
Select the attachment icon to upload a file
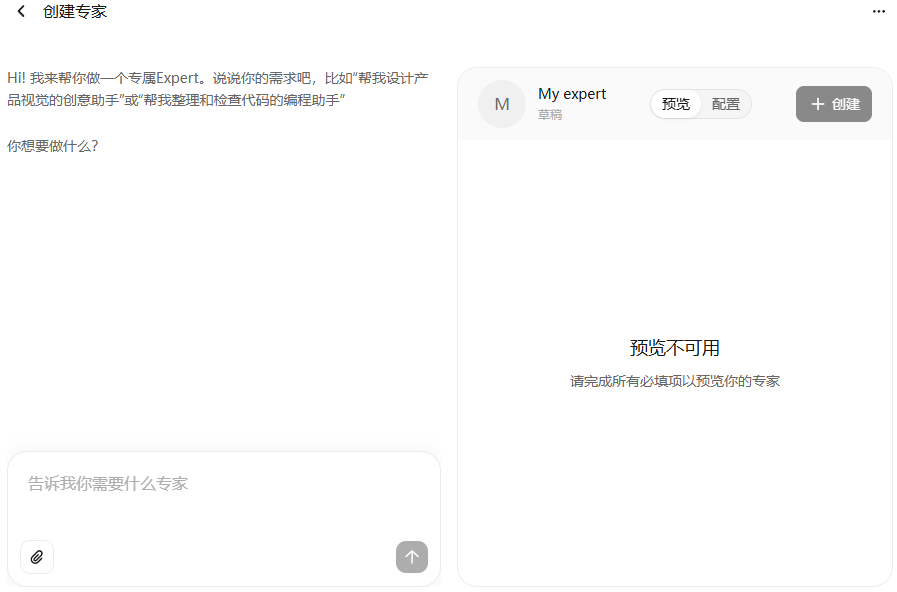(37, 557)
